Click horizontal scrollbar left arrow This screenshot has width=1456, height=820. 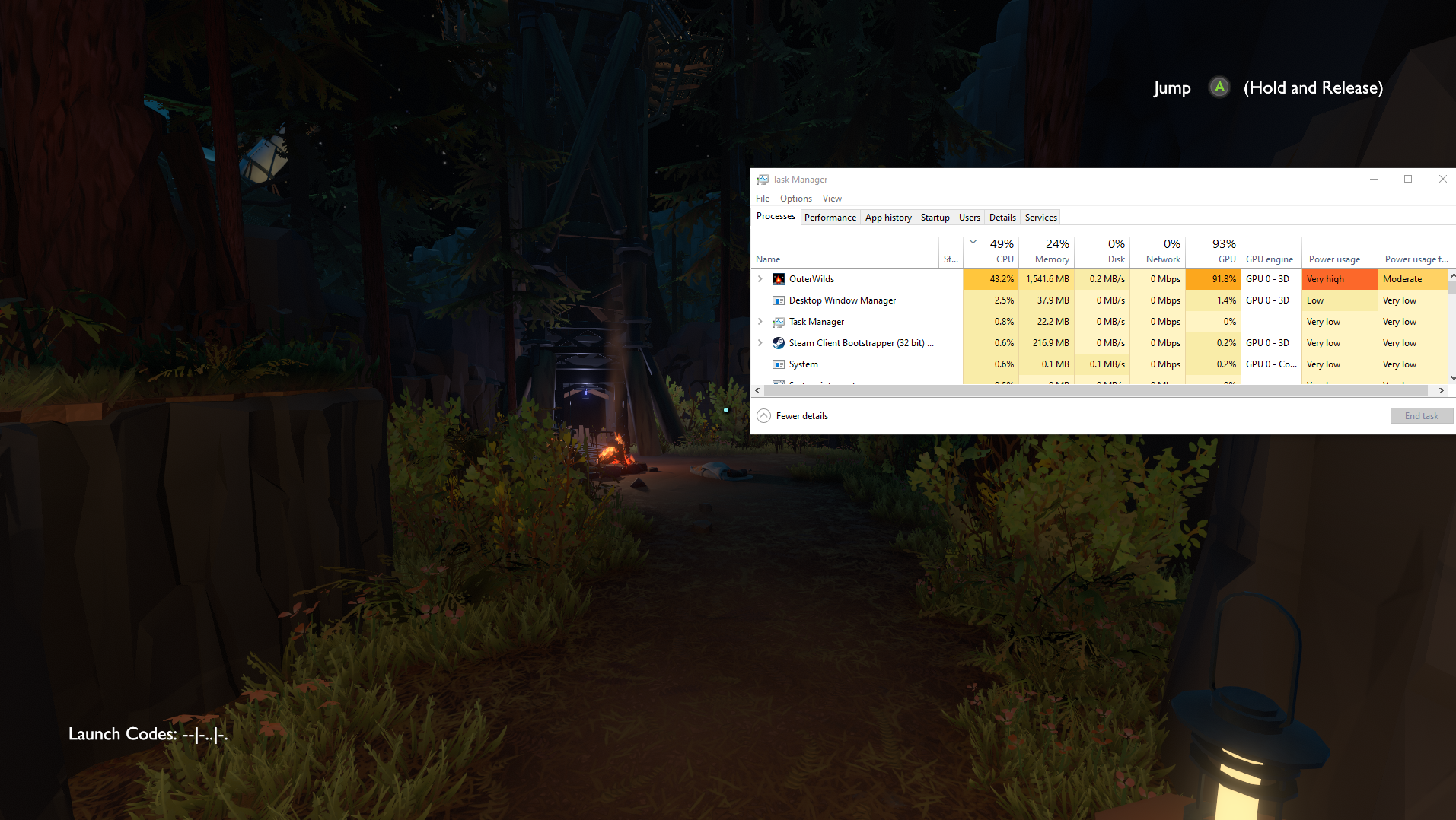757,391
